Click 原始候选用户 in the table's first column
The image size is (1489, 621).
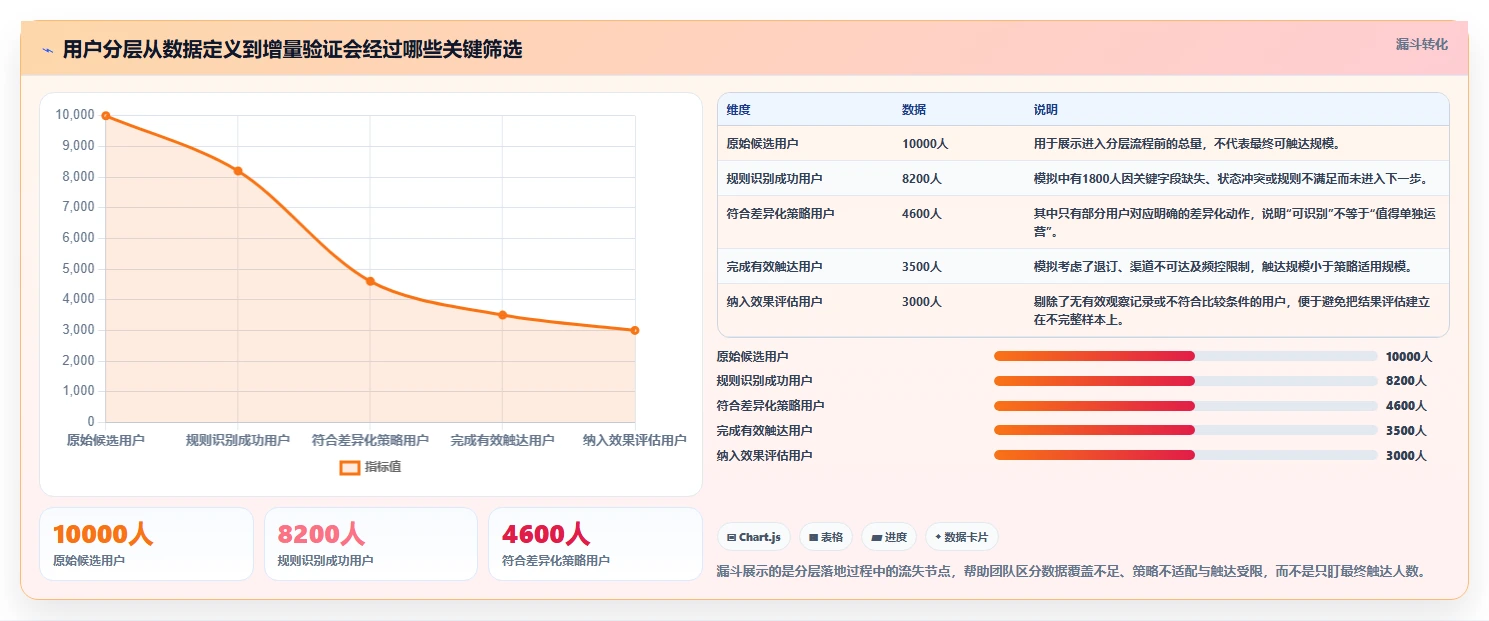762,144
